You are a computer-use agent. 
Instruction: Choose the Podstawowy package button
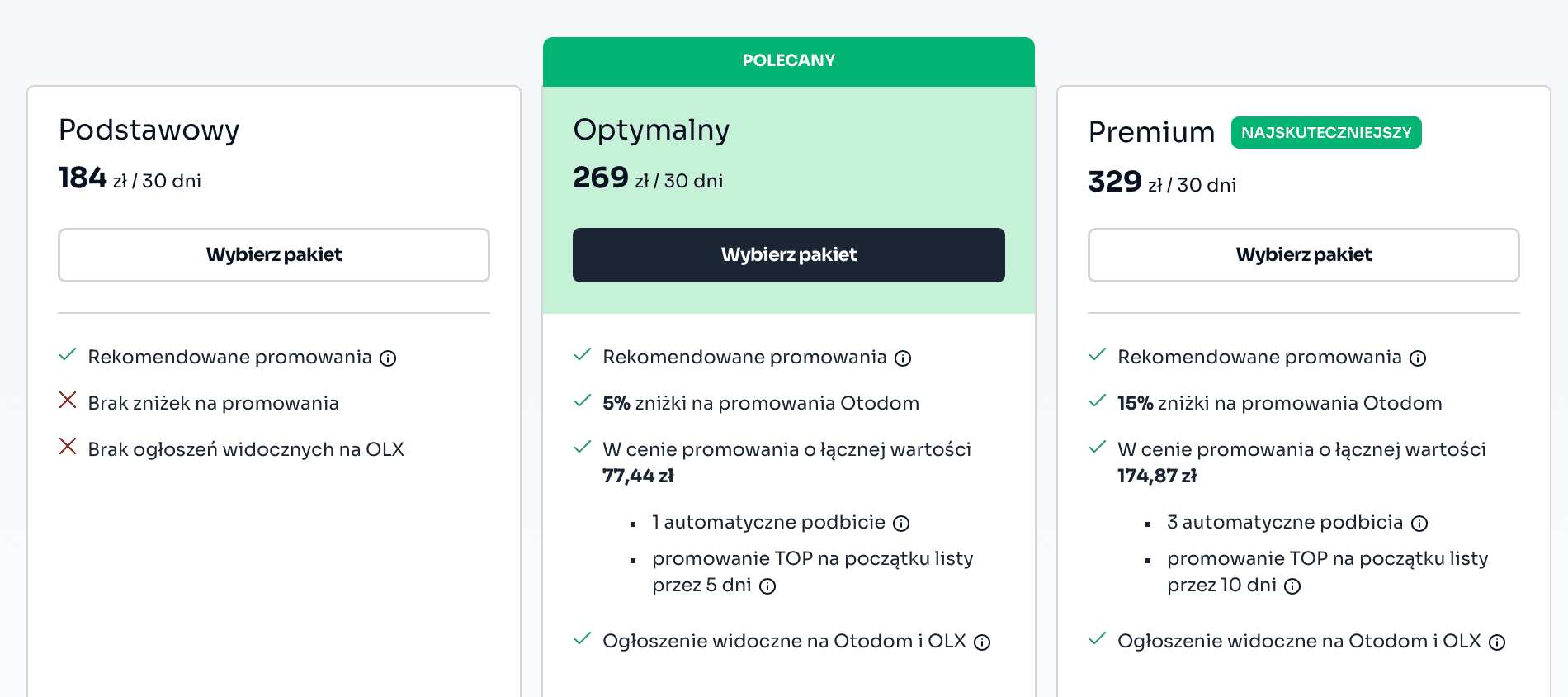[274, 255]
